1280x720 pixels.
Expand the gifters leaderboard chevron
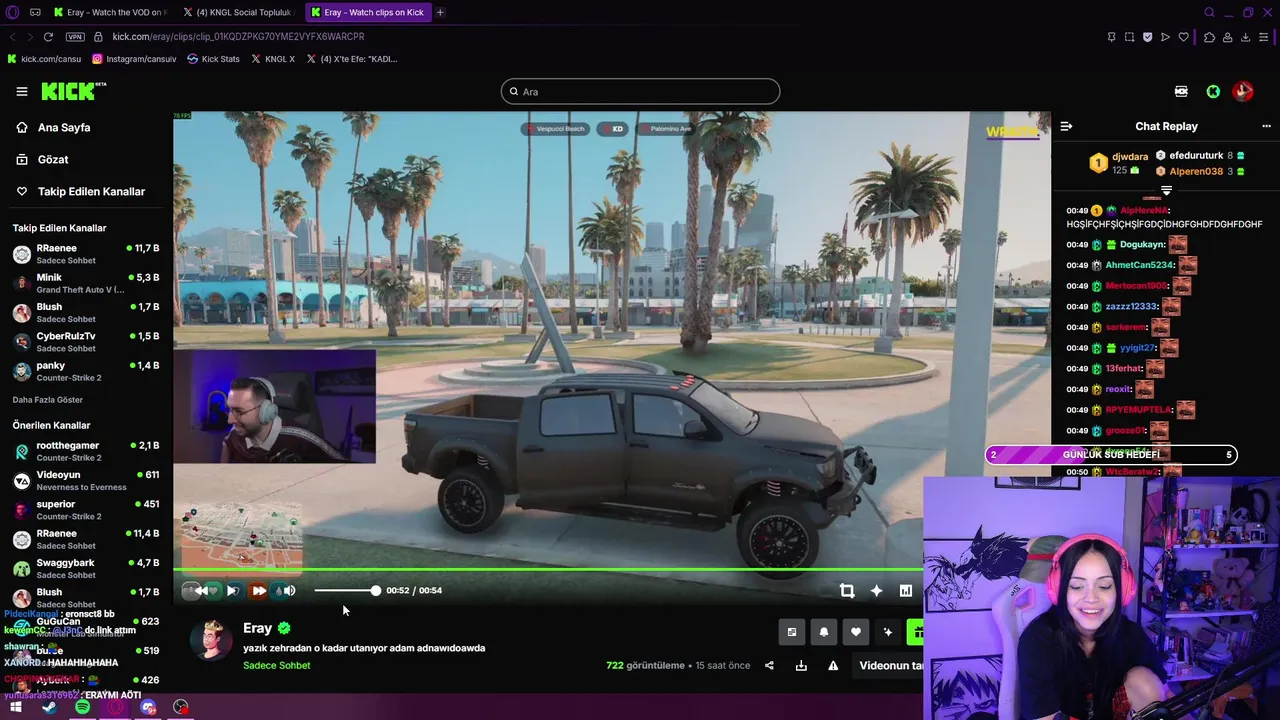click(x=1166, y=190)
